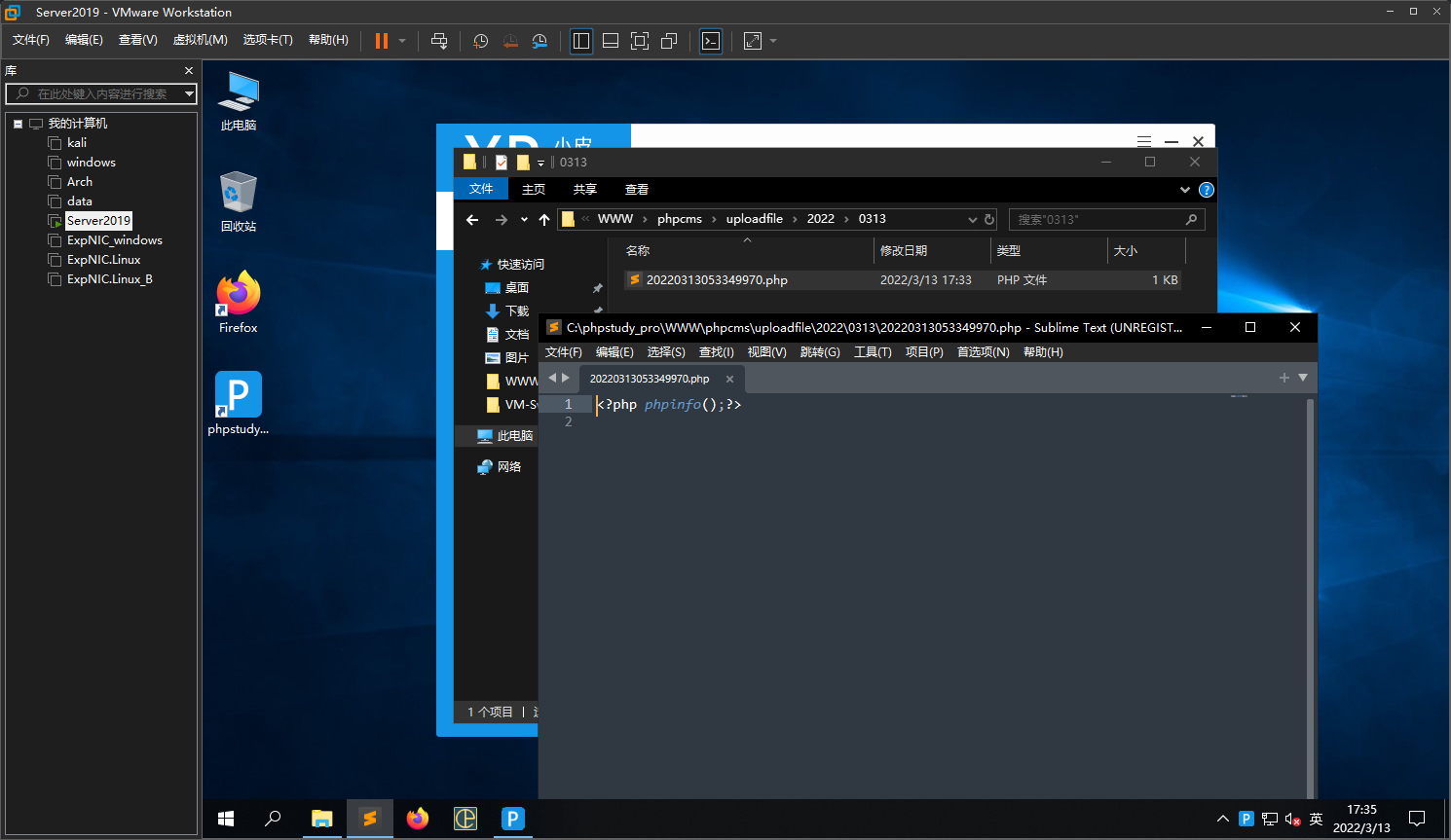The image size is (1451, 840).
Task: Take a snapshot of the virtual machine
Action: pos(480,41)
